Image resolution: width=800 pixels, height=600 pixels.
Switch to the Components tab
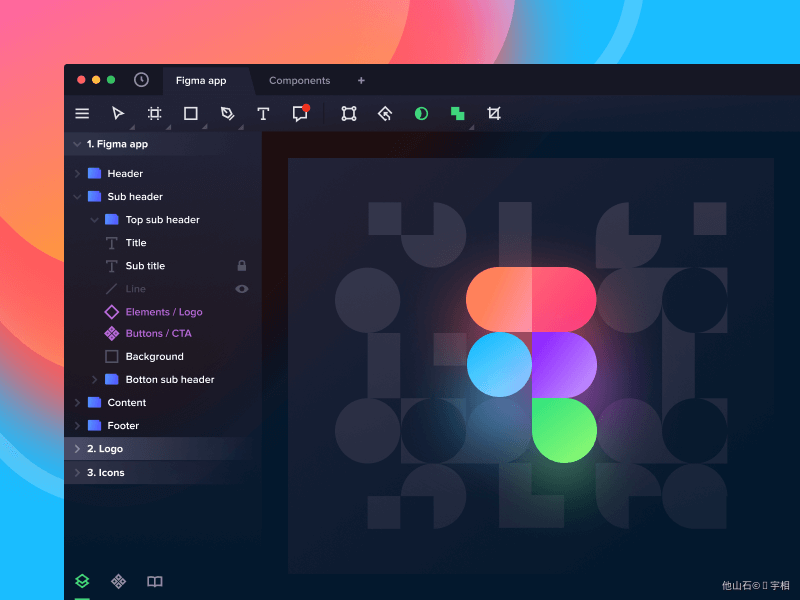click(299, 81)
